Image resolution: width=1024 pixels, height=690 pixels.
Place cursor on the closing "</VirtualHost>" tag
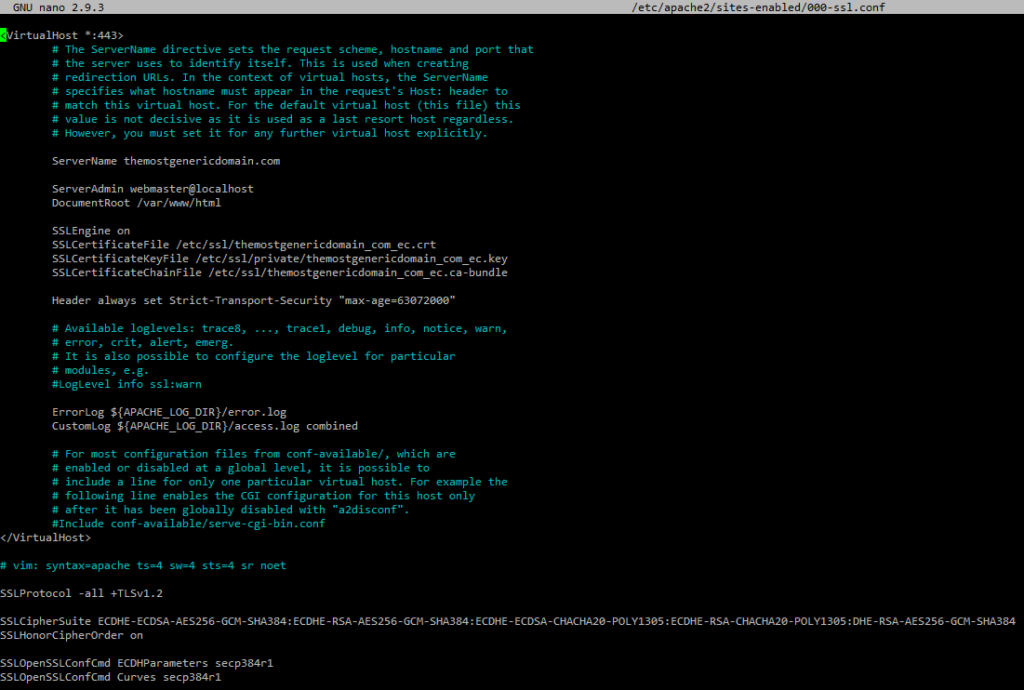(x=46, y=538)
